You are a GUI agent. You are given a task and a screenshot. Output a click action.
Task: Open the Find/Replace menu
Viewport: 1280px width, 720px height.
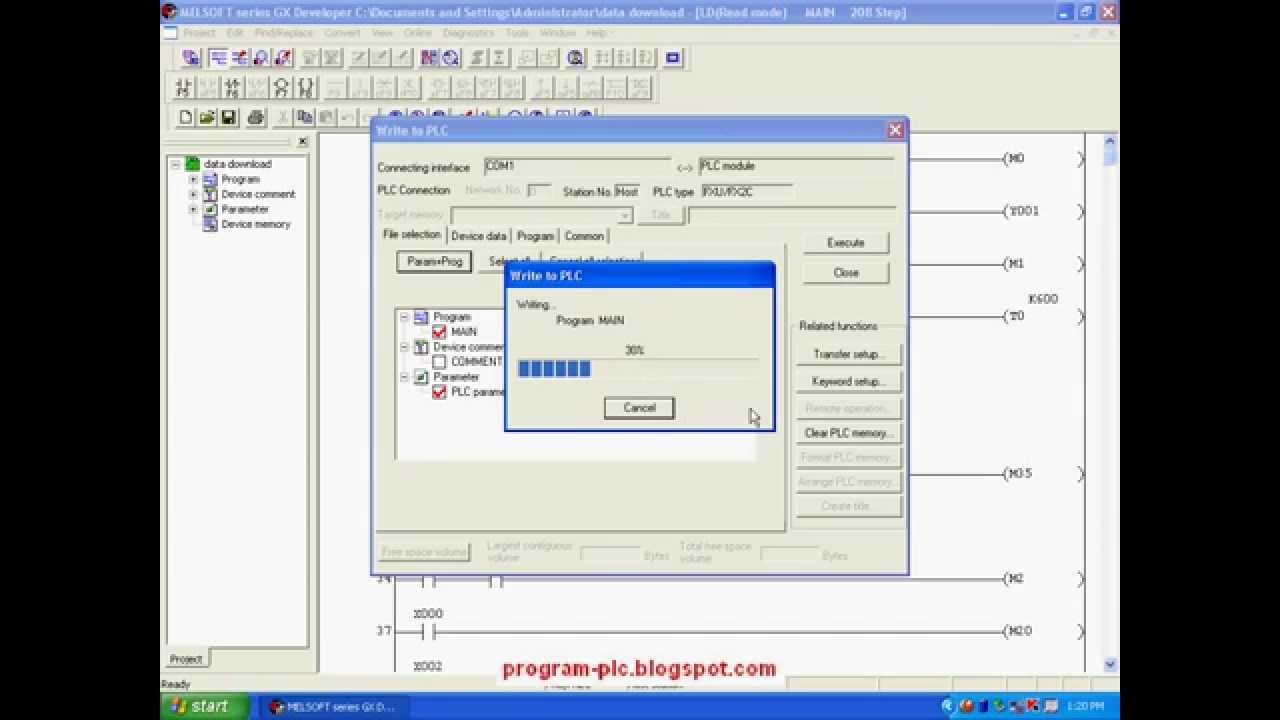click(284, 33)
